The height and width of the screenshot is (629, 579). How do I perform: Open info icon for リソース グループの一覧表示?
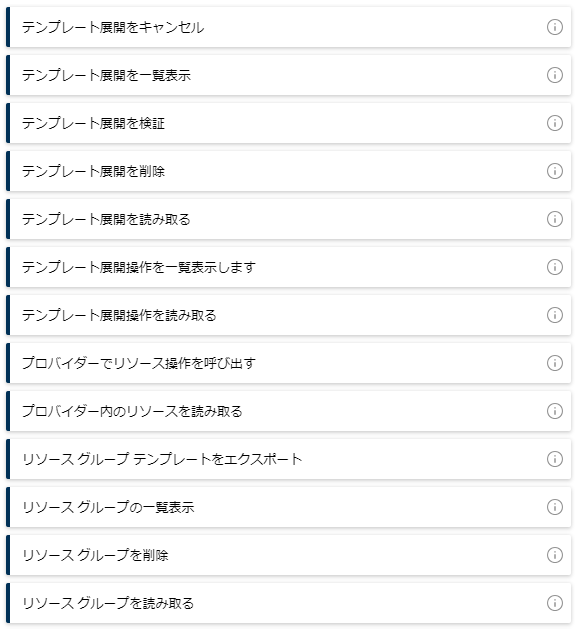click(555, 507)
